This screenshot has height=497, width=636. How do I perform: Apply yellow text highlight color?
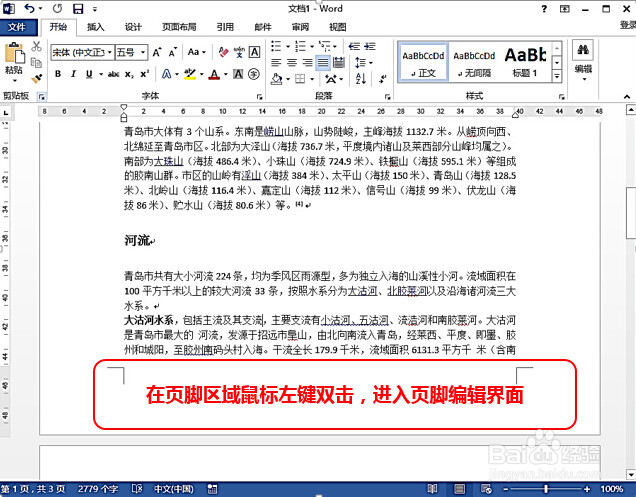coord(189,74)
